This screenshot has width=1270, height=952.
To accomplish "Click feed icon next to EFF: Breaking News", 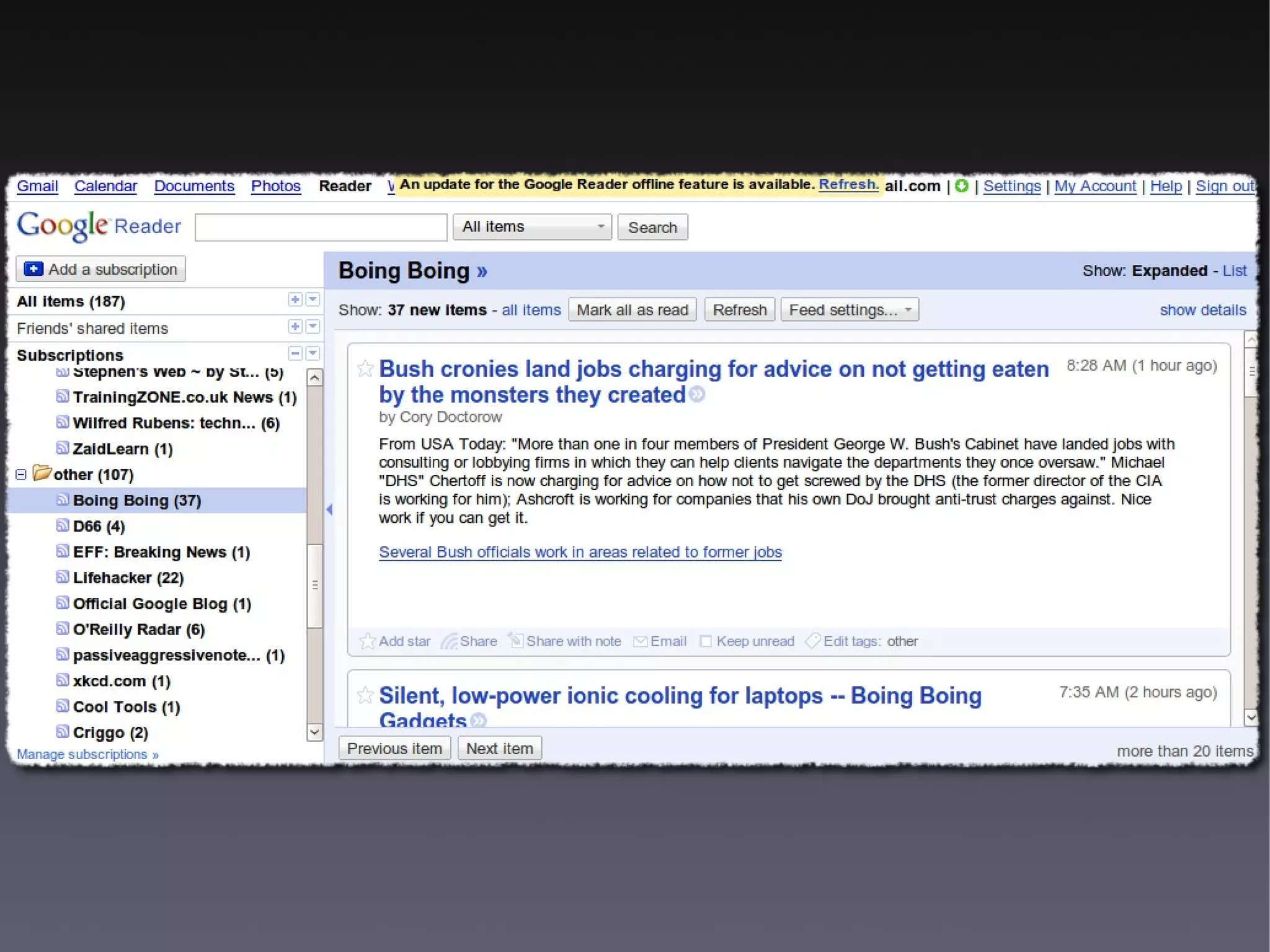I will (62, 551).
